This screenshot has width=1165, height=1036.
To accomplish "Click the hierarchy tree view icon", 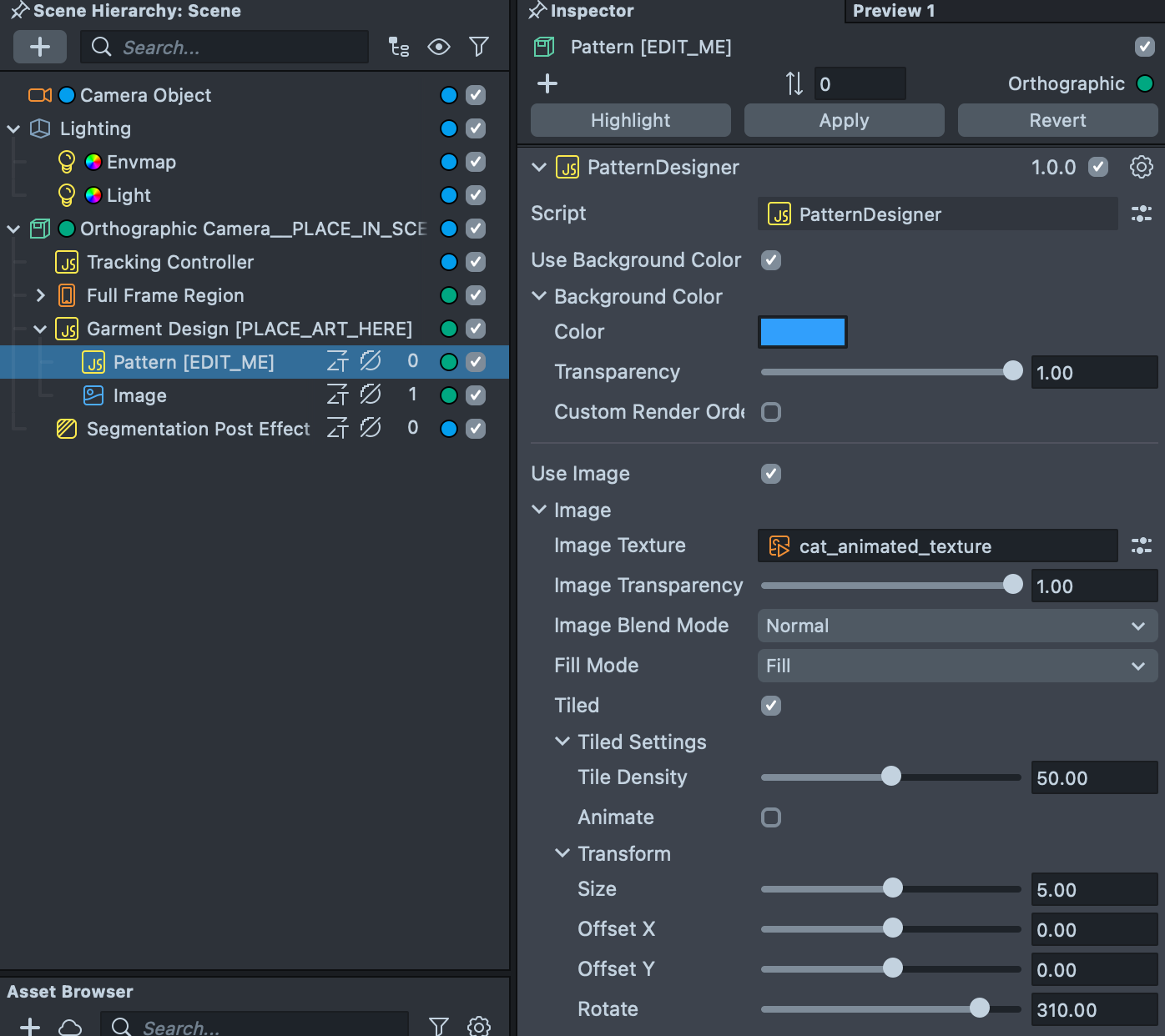I will point(399,47).
